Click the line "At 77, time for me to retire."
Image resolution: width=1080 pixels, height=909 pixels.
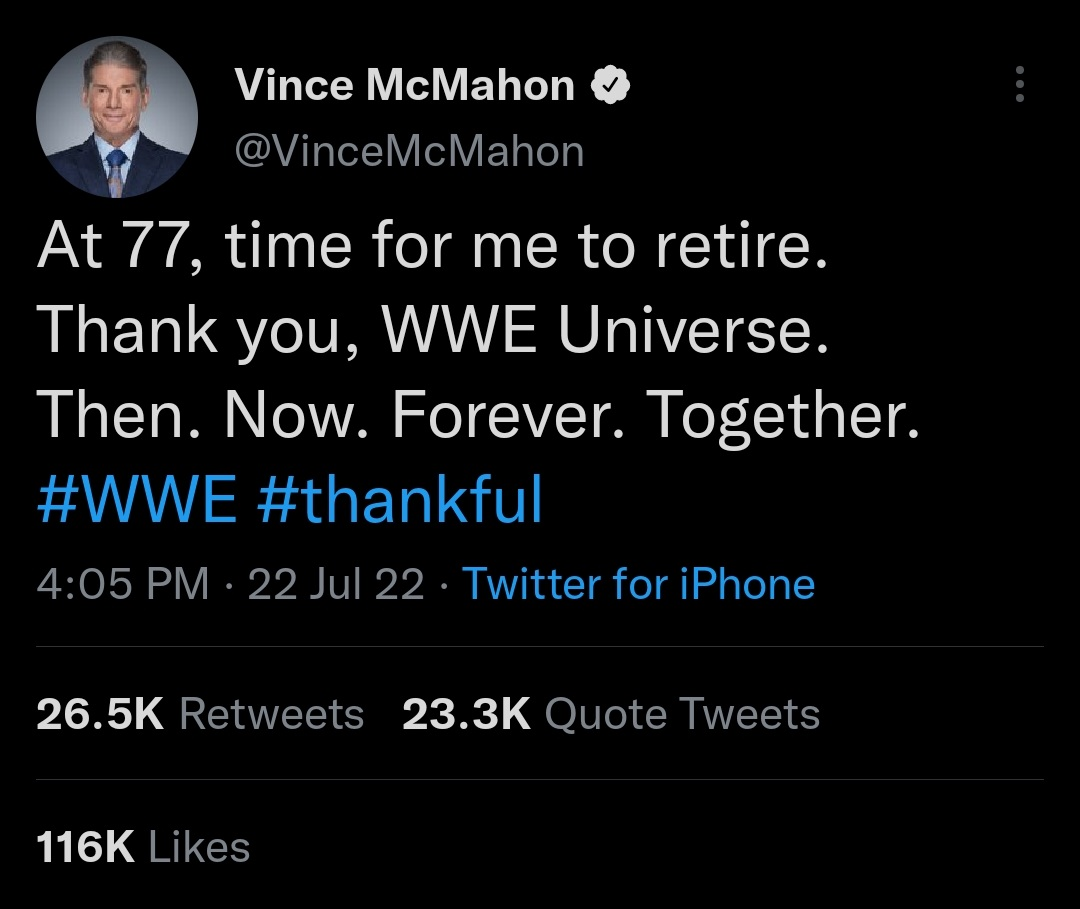point(433,248)
